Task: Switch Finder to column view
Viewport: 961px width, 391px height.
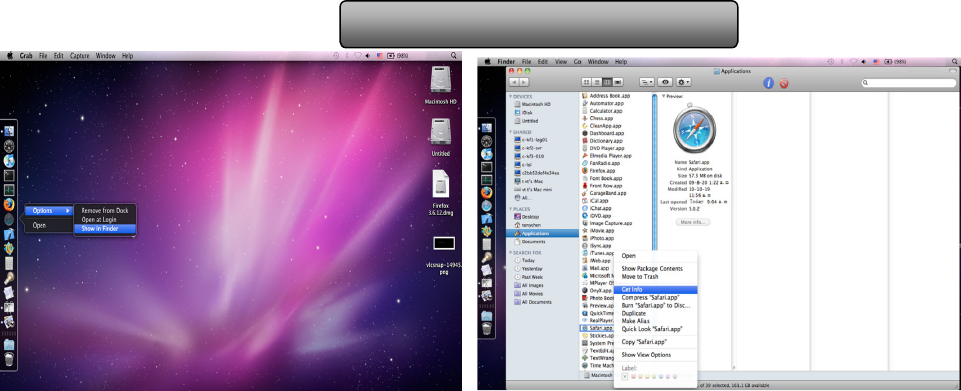Action: pos(606,82)
